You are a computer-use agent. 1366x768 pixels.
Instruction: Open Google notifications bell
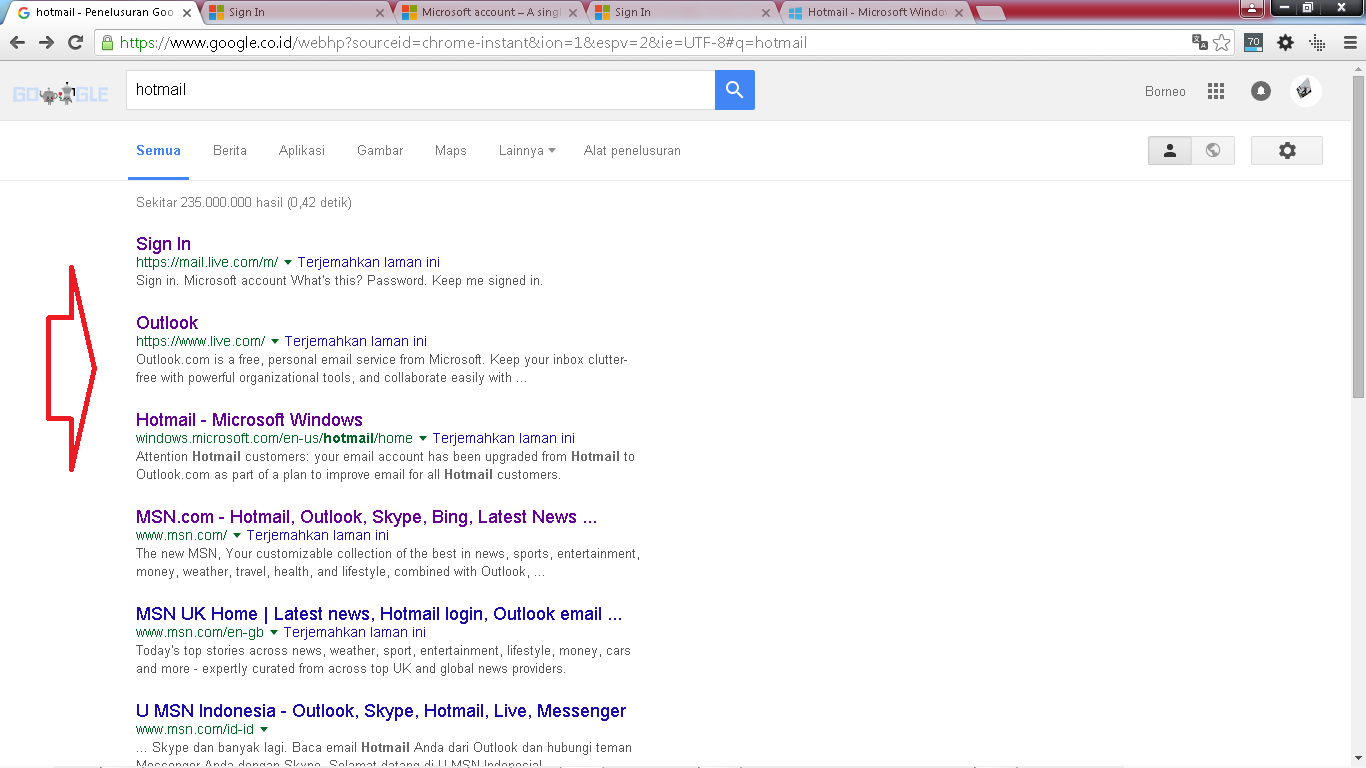click(x=1261, y=91)
